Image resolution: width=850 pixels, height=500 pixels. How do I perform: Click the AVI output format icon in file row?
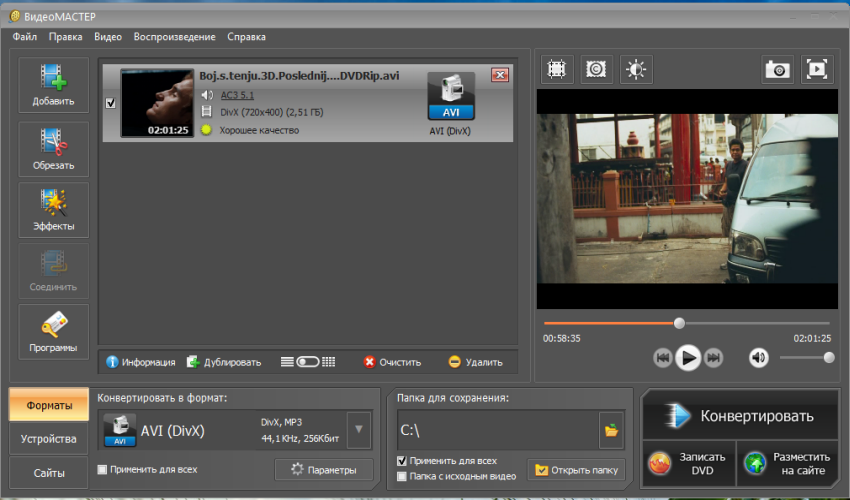point(451,96)
